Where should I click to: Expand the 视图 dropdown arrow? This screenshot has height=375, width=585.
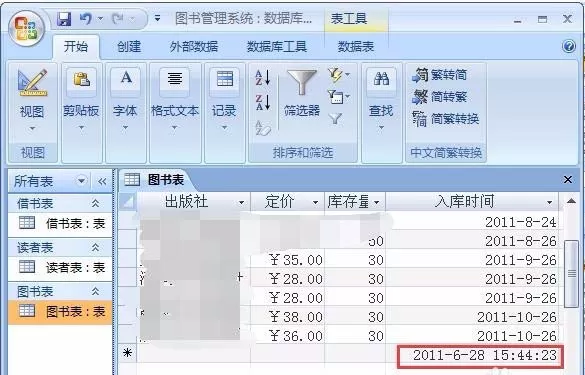tap(32, 129)
